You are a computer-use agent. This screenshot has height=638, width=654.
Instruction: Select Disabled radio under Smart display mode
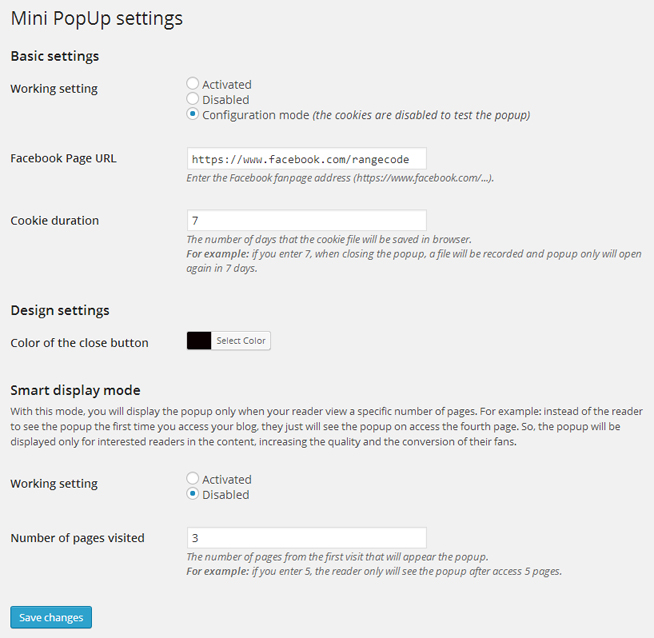[192, 494]
